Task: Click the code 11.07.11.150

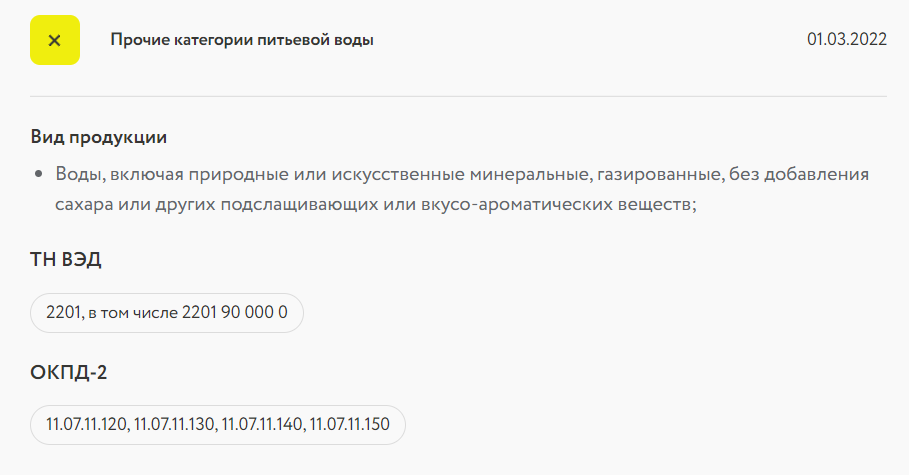Action: tap(349, 425)
